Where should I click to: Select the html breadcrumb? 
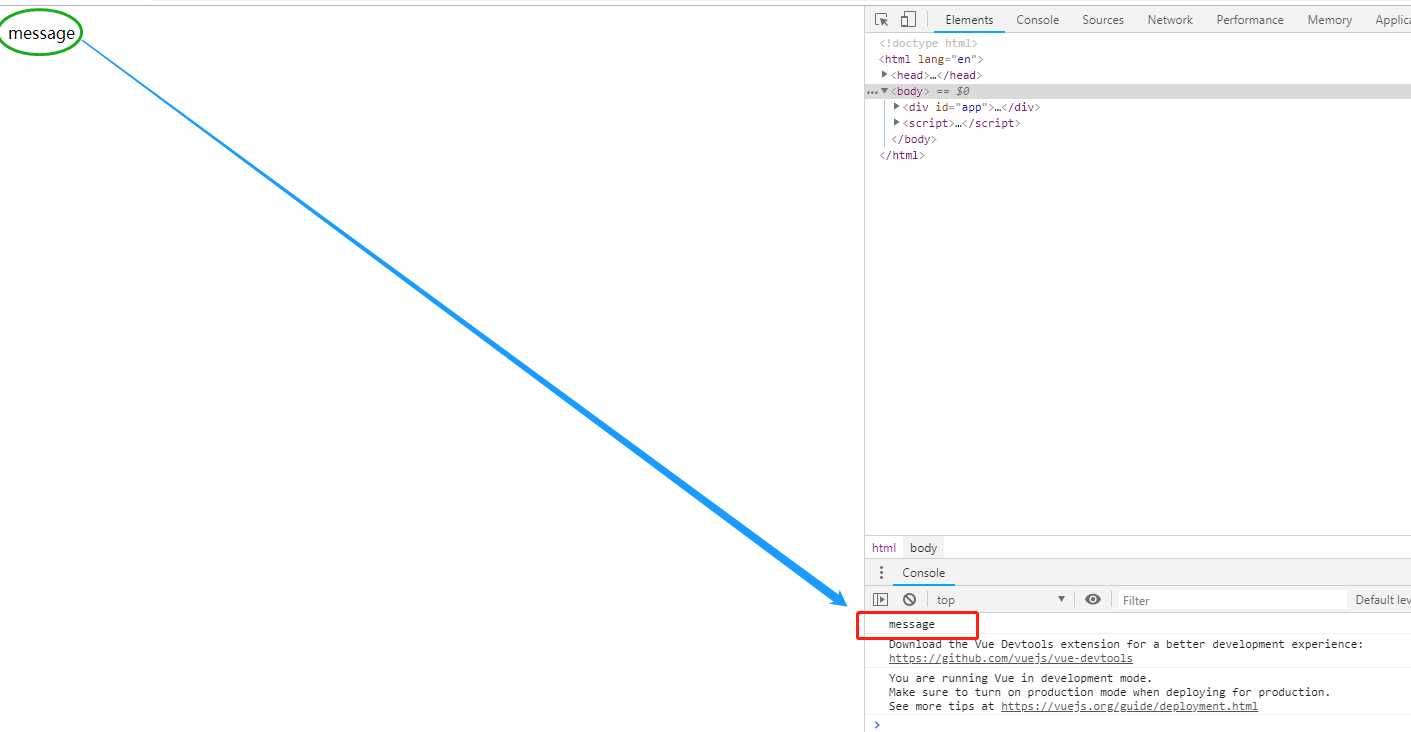coord(884,548)
